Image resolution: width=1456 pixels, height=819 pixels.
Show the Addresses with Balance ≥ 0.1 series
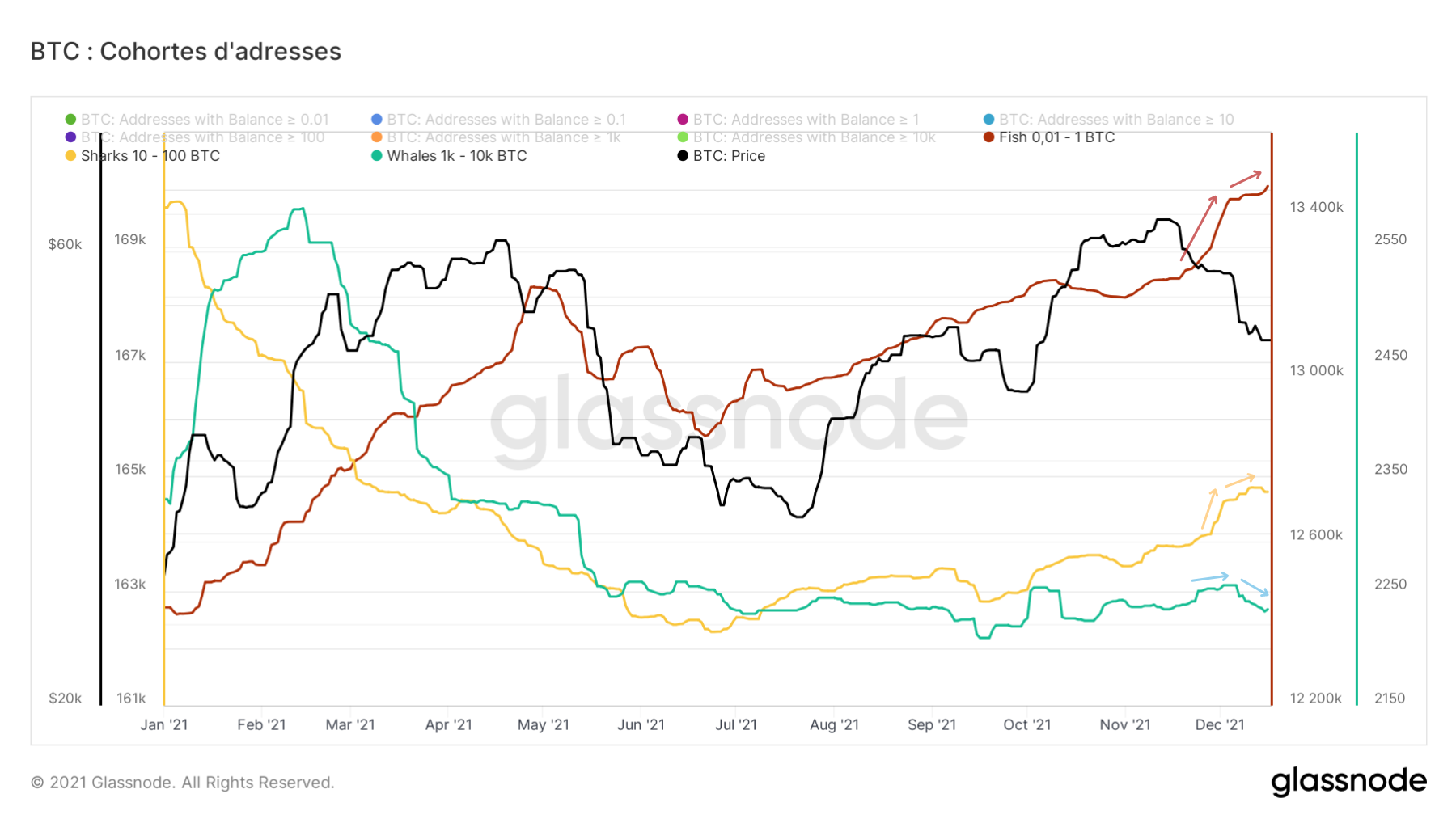(x=506, y=120)
